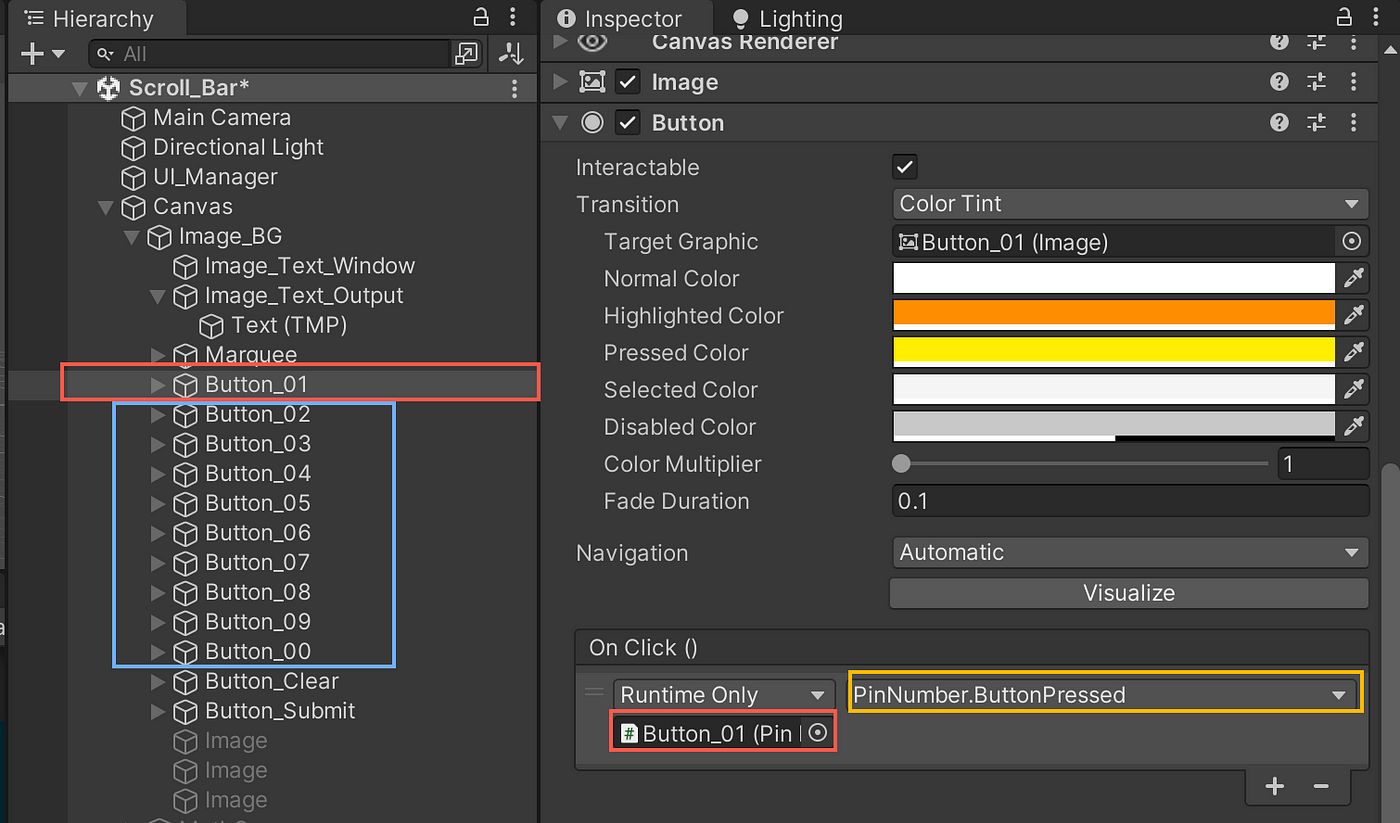This screenshot has height=823, width=1400.
Task: Open the Hierarchy panel three-dot menu
Action: pyautogui.click(x=513, y=17)
